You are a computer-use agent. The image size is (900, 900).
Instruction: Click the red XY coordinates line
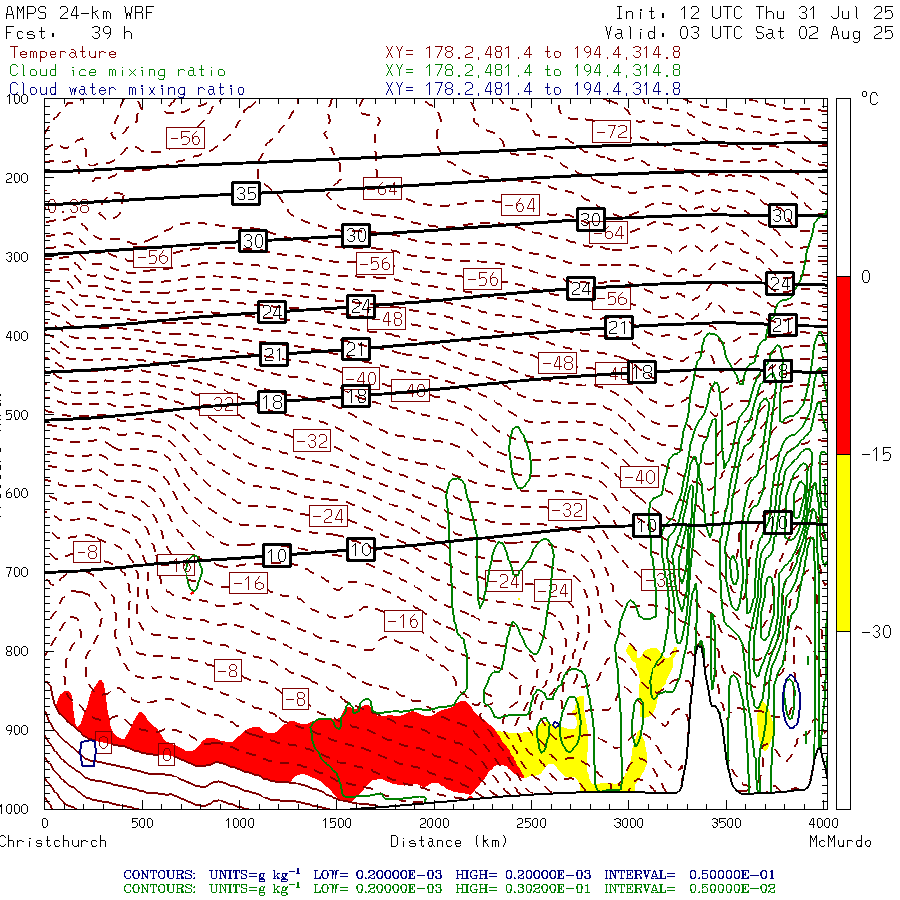pyautogui.click(x=533, y=53)
